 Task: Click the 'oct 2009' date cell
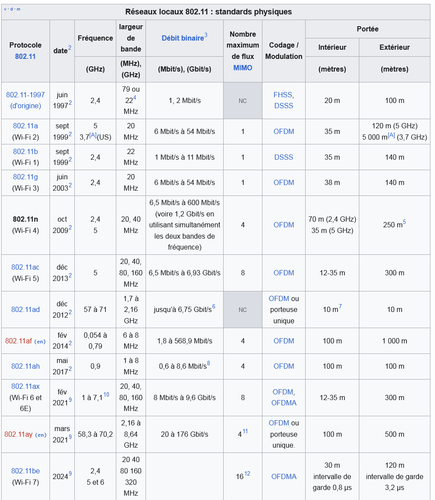coord(62,225)
